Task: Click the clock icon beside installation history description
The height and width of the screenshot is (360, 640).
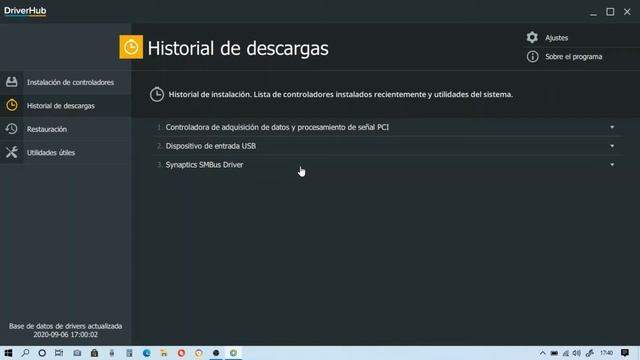Action: point(157,95)
